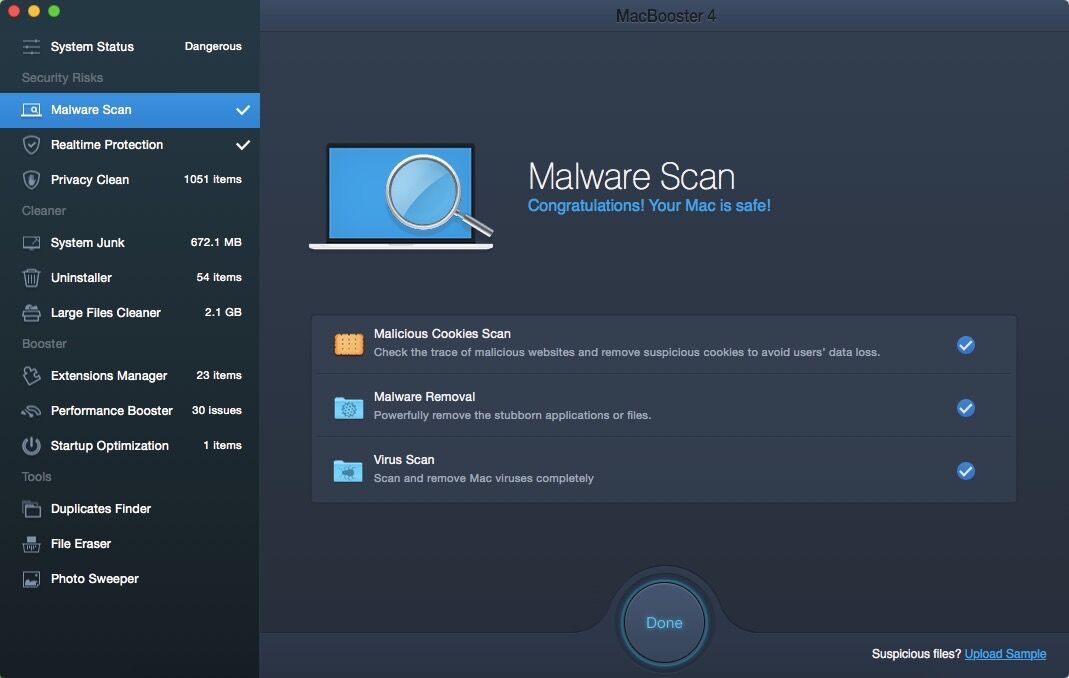Open the Uninstaller section
The width and height of the screenshot is (1069, 678).
click(x=130, y=278)
